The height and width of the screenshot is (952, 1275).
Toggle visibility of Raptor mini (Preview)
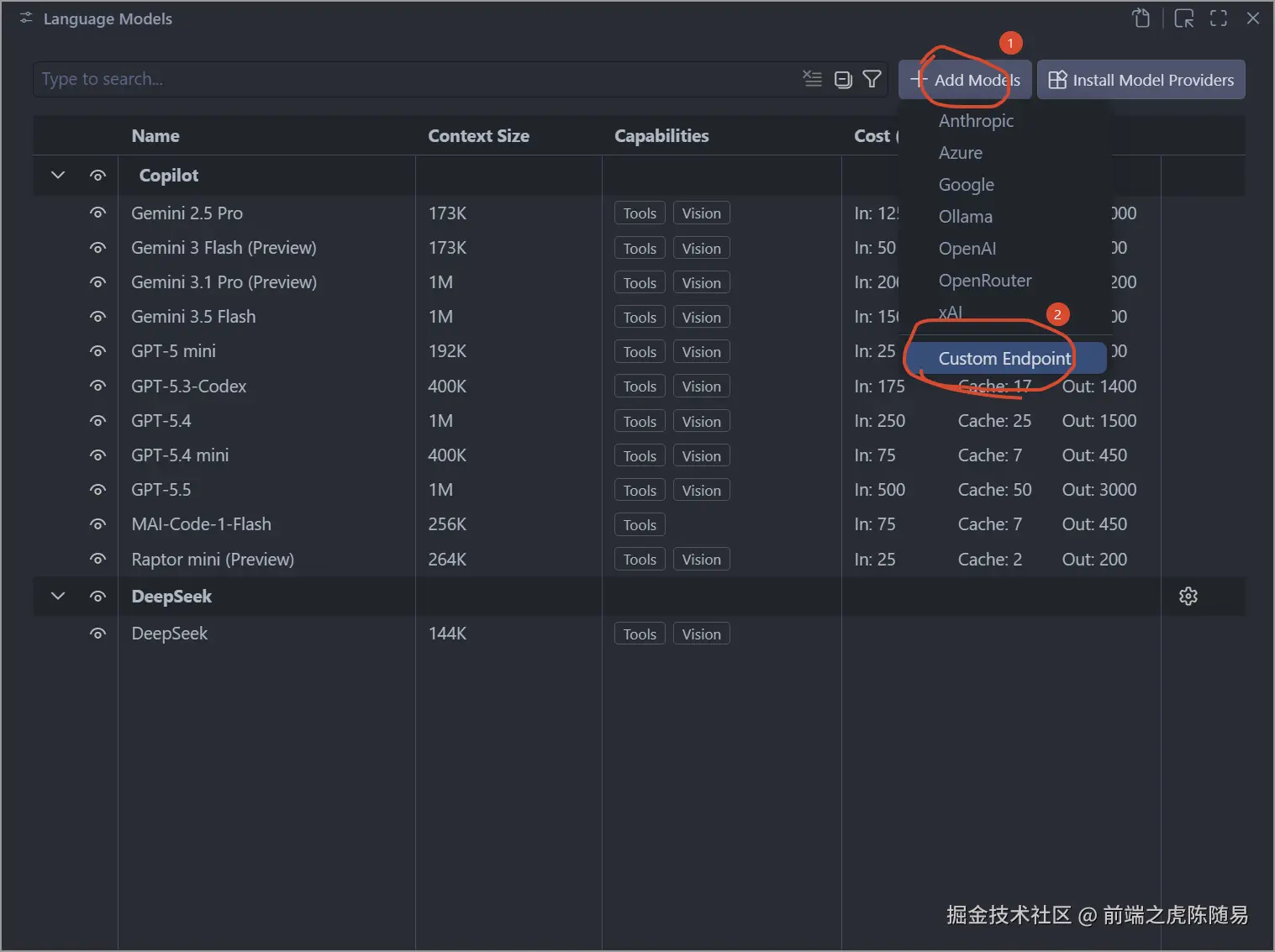pos(98,560)
